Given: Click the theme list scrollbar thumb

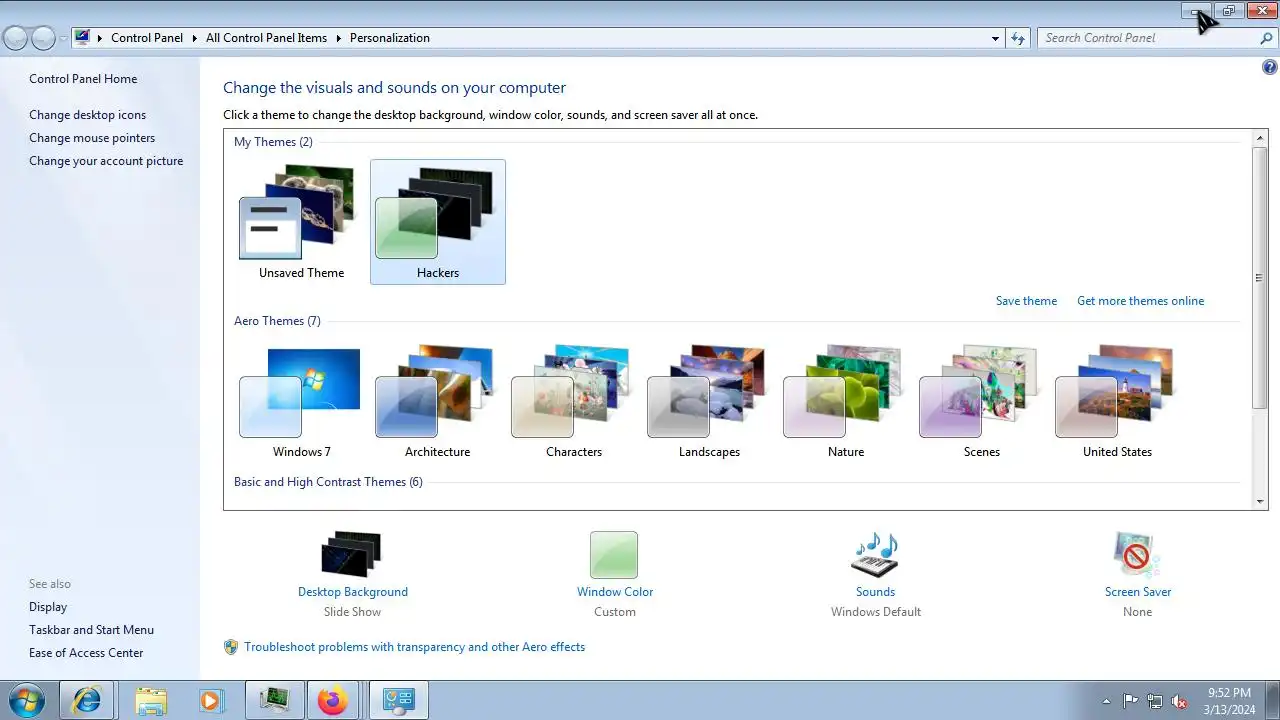Looking at the screenshot, I should point(1260,277).
